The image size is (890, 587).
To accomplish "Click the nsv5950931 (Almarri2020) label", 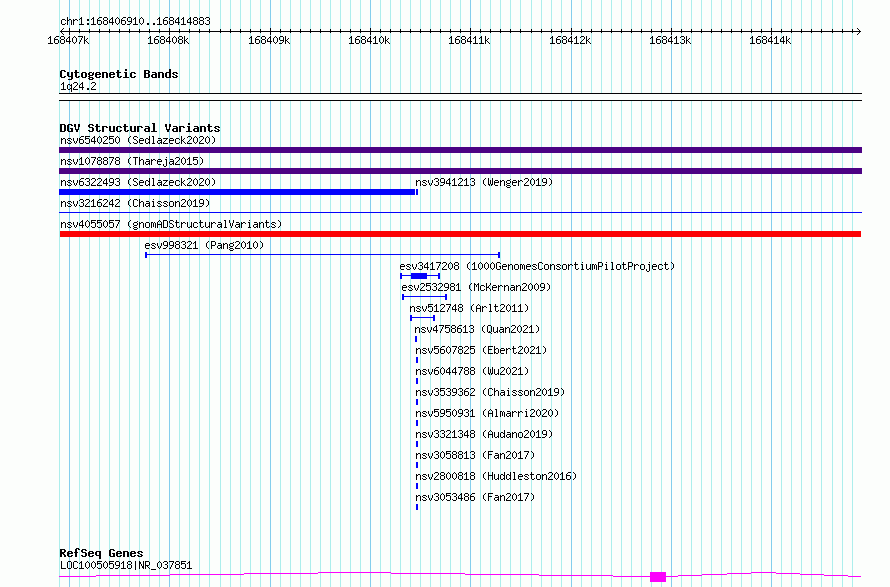I will (x=487, y=413).
